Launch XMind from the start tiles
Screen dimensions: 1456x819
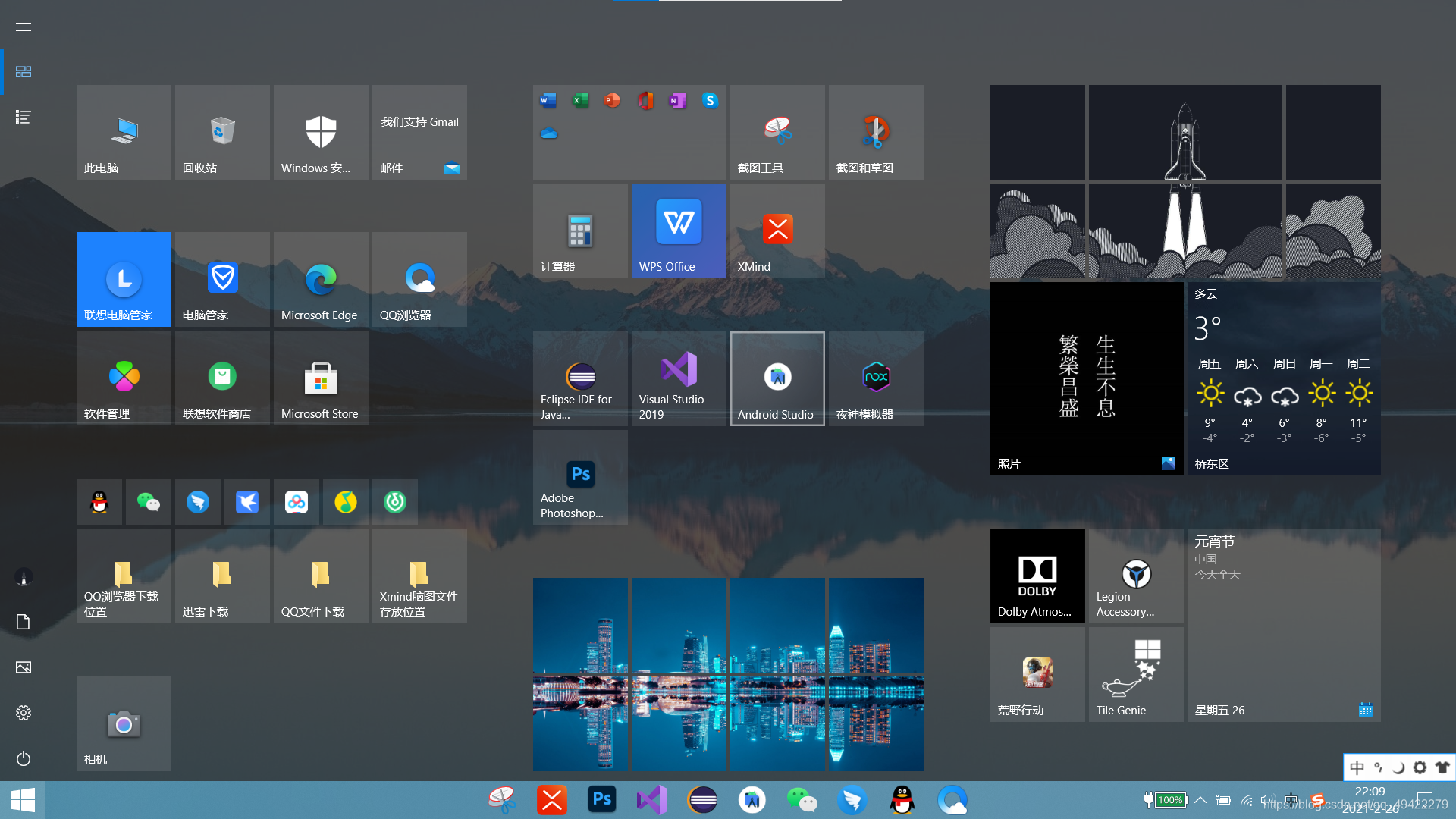[x=777, y=231]
